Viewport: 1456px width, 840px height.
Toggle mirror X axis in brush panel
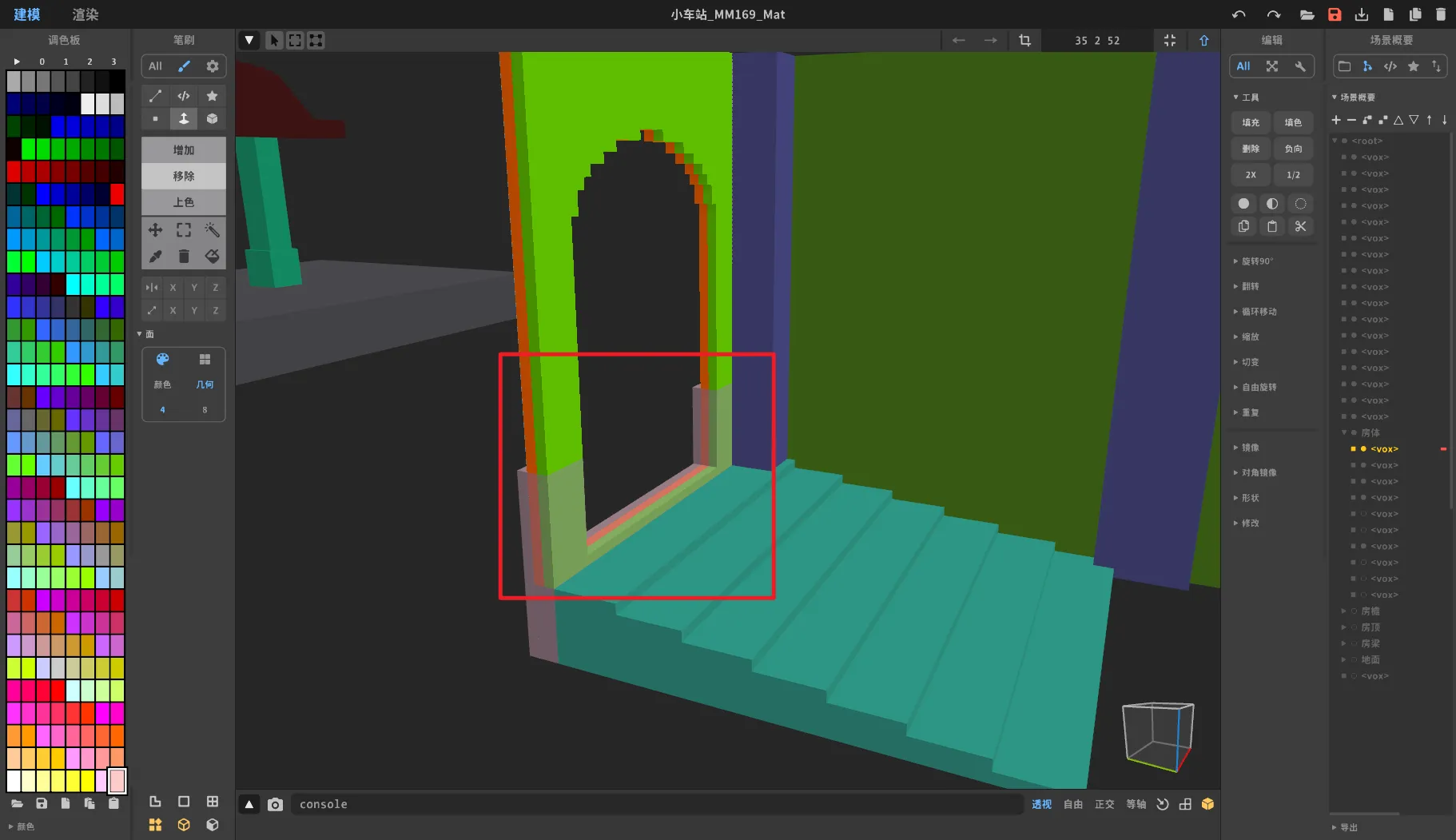(x=173, y=287)
